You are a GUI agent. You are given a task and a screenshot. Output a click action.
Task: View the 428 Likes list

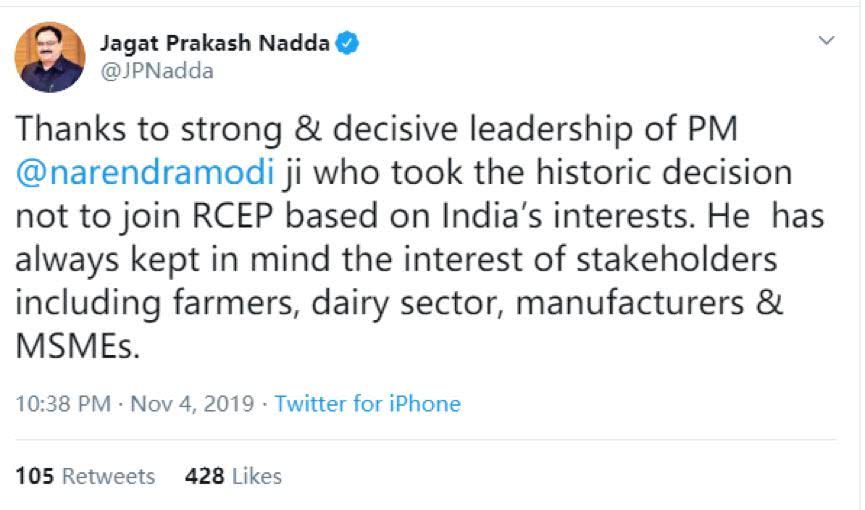coord(233,476)
